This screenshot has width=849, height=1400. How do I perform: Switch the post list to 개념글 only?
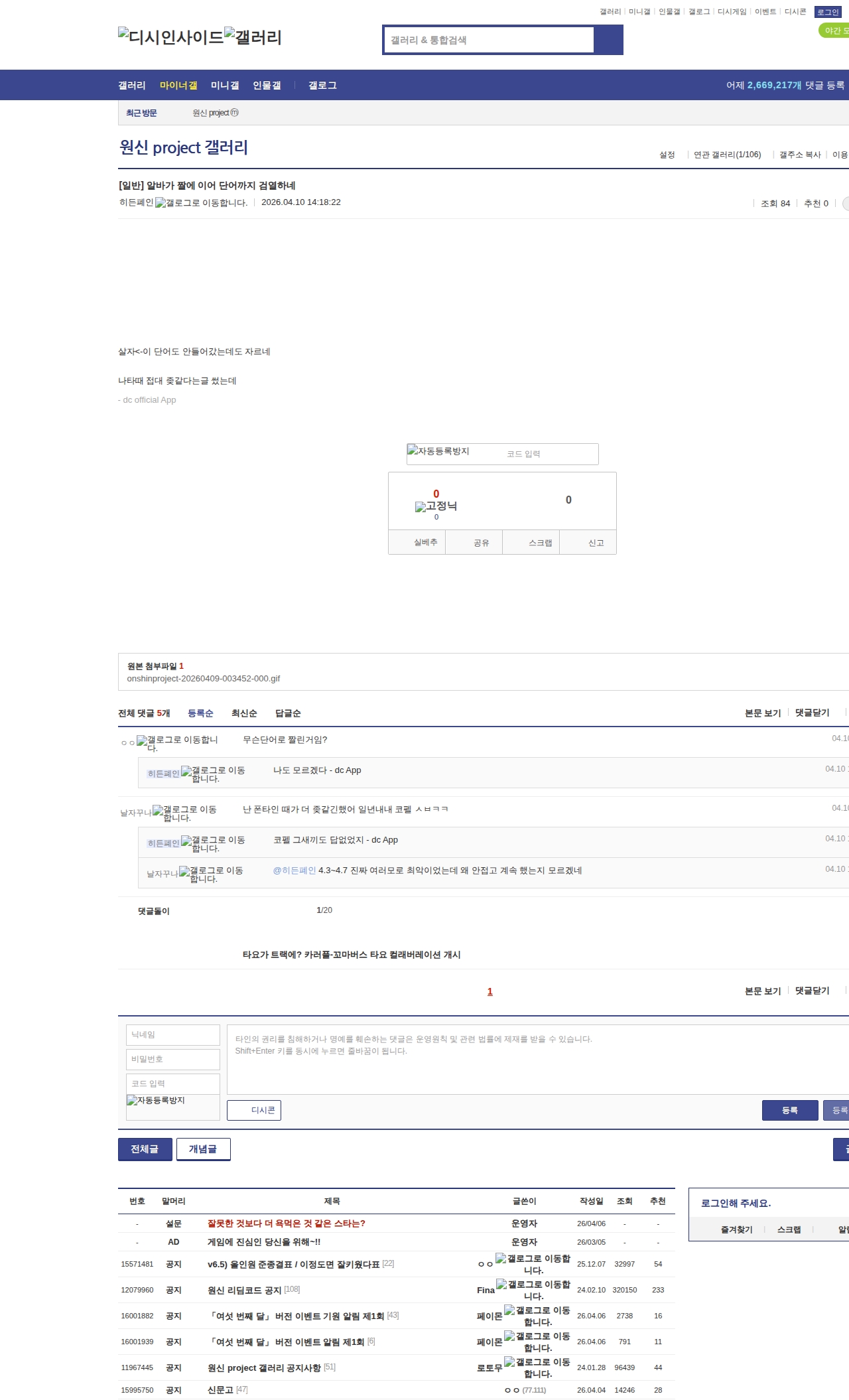[203, 1149]
